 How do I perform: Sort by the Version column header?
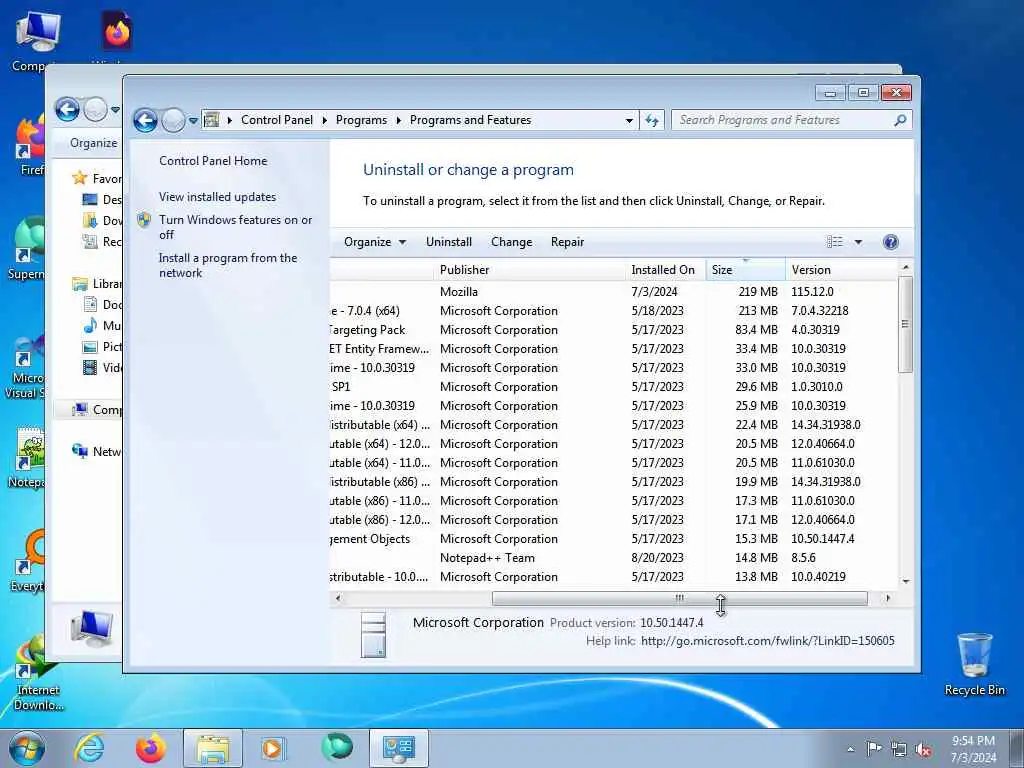click(x=842, y=270)
